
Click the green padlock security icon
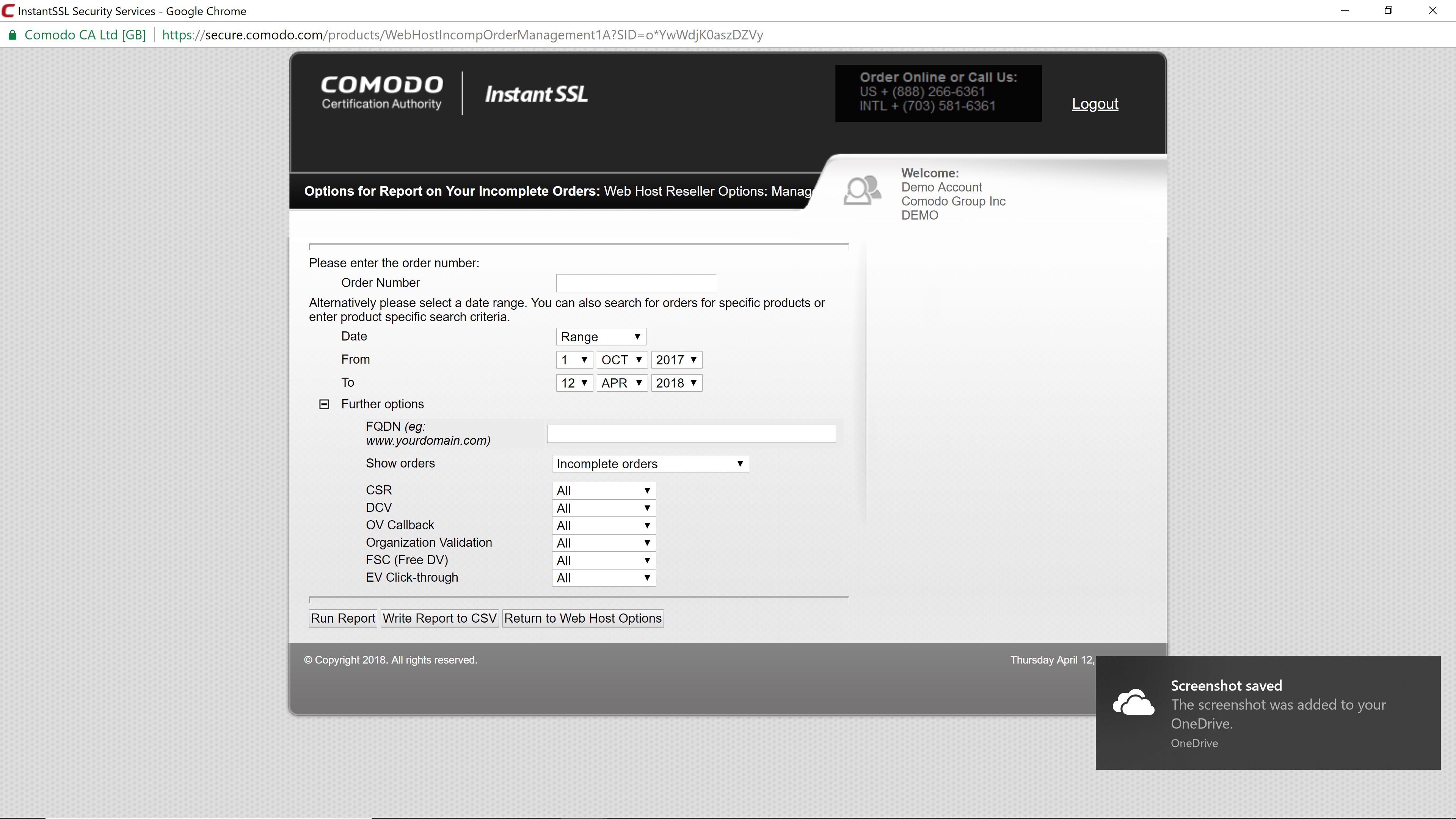tap(12, 35)
